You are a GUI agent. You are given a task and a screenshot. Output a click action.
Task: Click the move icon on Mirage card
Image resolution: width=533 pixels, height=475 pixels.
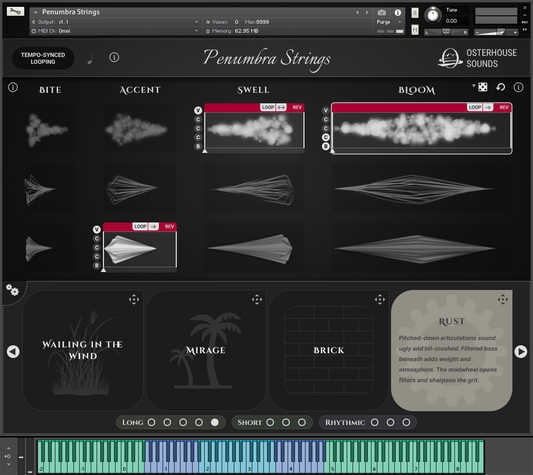(257, 300)
